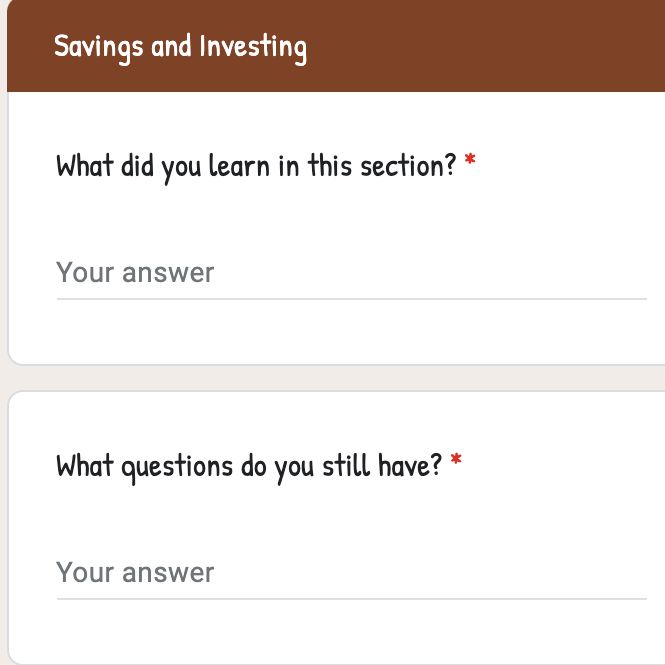Image resolution: width=665 pixels, height=665 pixels.
Task: Click the word 'Investing' in the header
Action: 252,47
